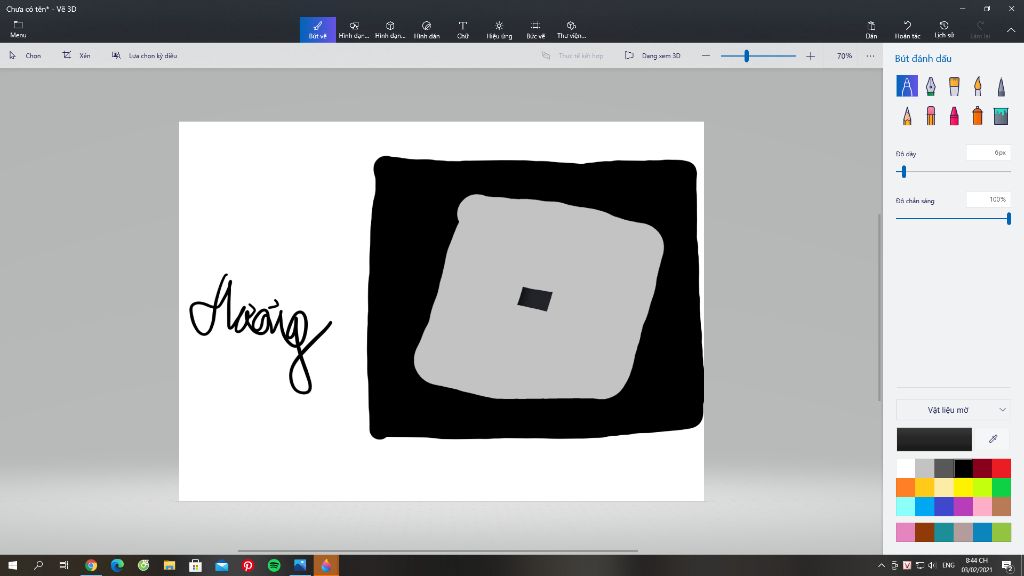The width and height of the screenshot is (1024, 576).
Task: Pick the dark red color swatch
Action: (x=982, y=468)
